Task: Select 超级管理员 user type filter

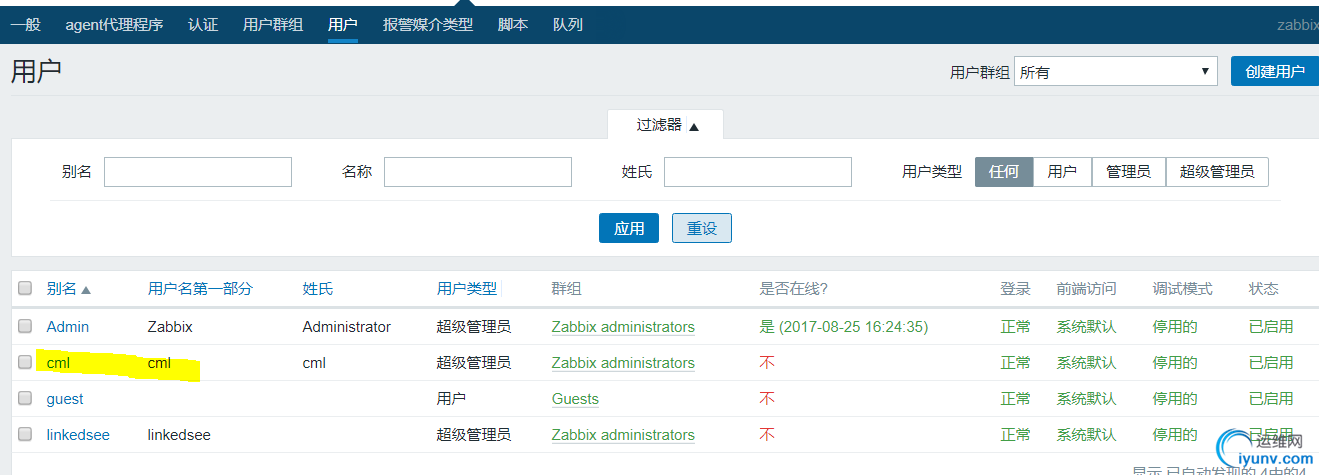Action: [1216, 172]
